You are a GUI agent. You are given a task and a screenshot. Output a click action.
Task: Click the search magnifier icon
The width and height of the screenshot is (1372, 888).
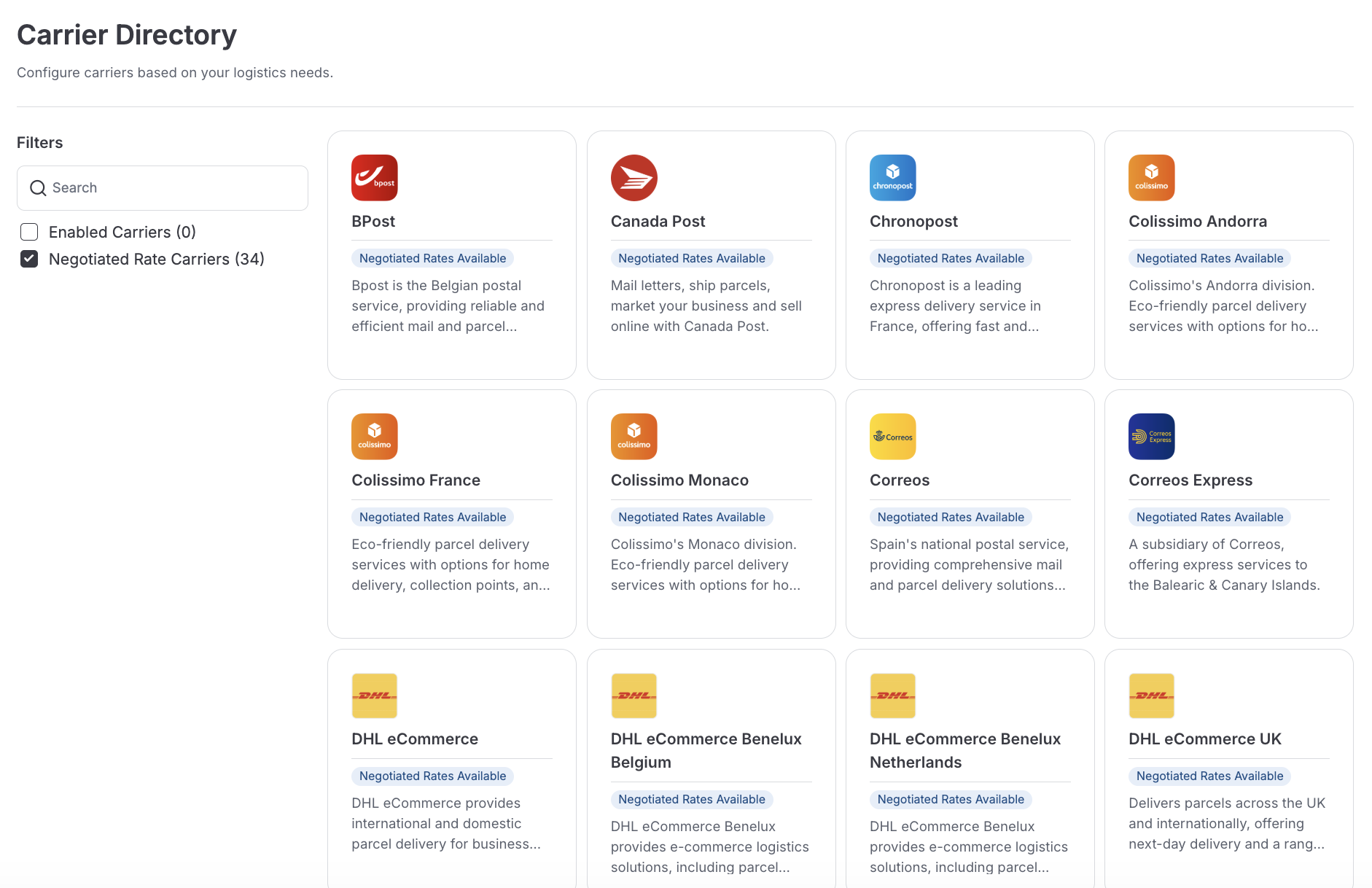pyautogui.click(x=38, y=188)
